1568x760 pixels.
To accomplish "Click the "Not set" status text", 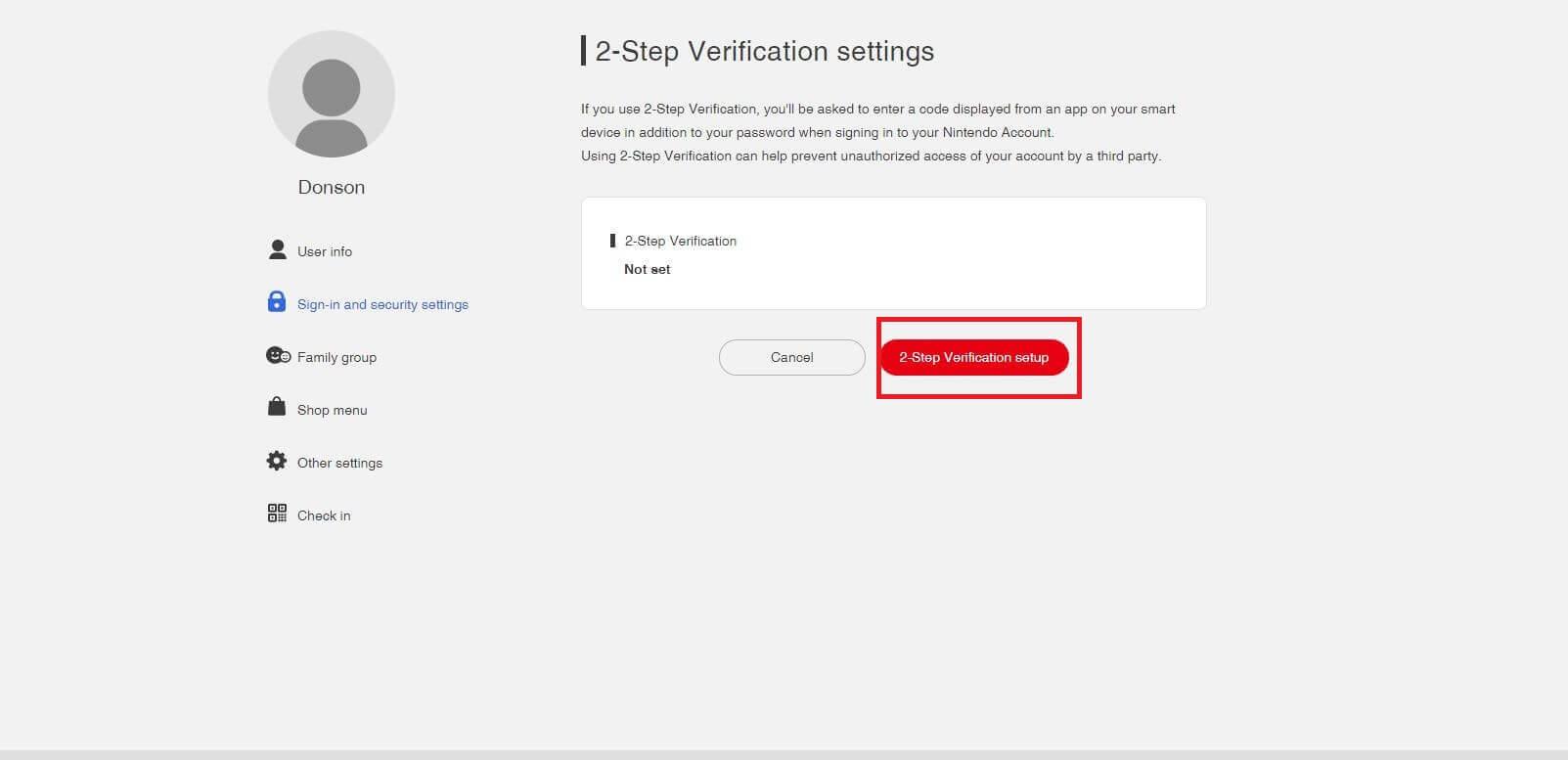I will tap(648, 269).
